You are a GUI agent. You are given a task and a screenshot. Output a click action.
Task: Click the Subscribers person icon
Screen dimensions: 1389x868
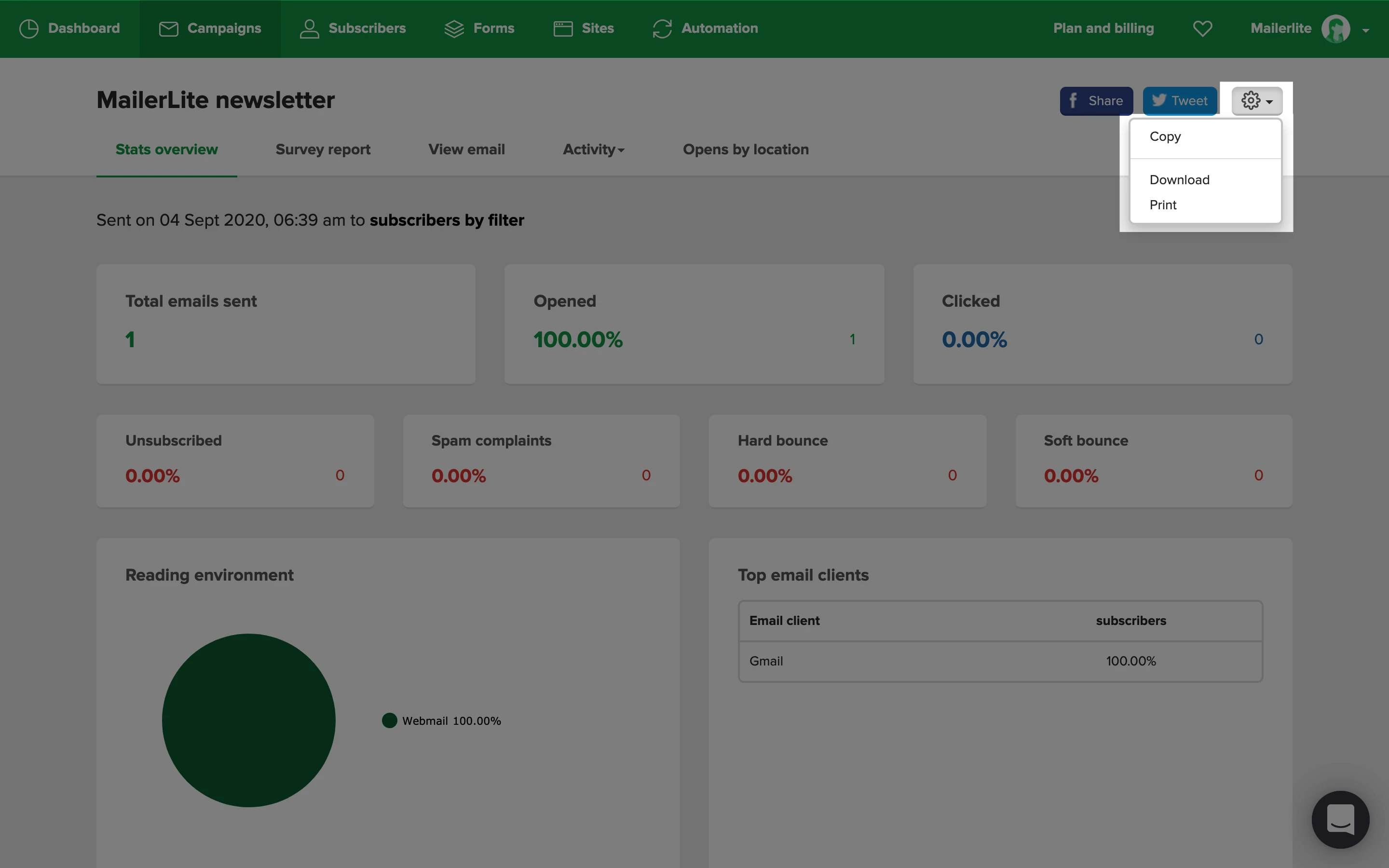click(x=309, y=28)
